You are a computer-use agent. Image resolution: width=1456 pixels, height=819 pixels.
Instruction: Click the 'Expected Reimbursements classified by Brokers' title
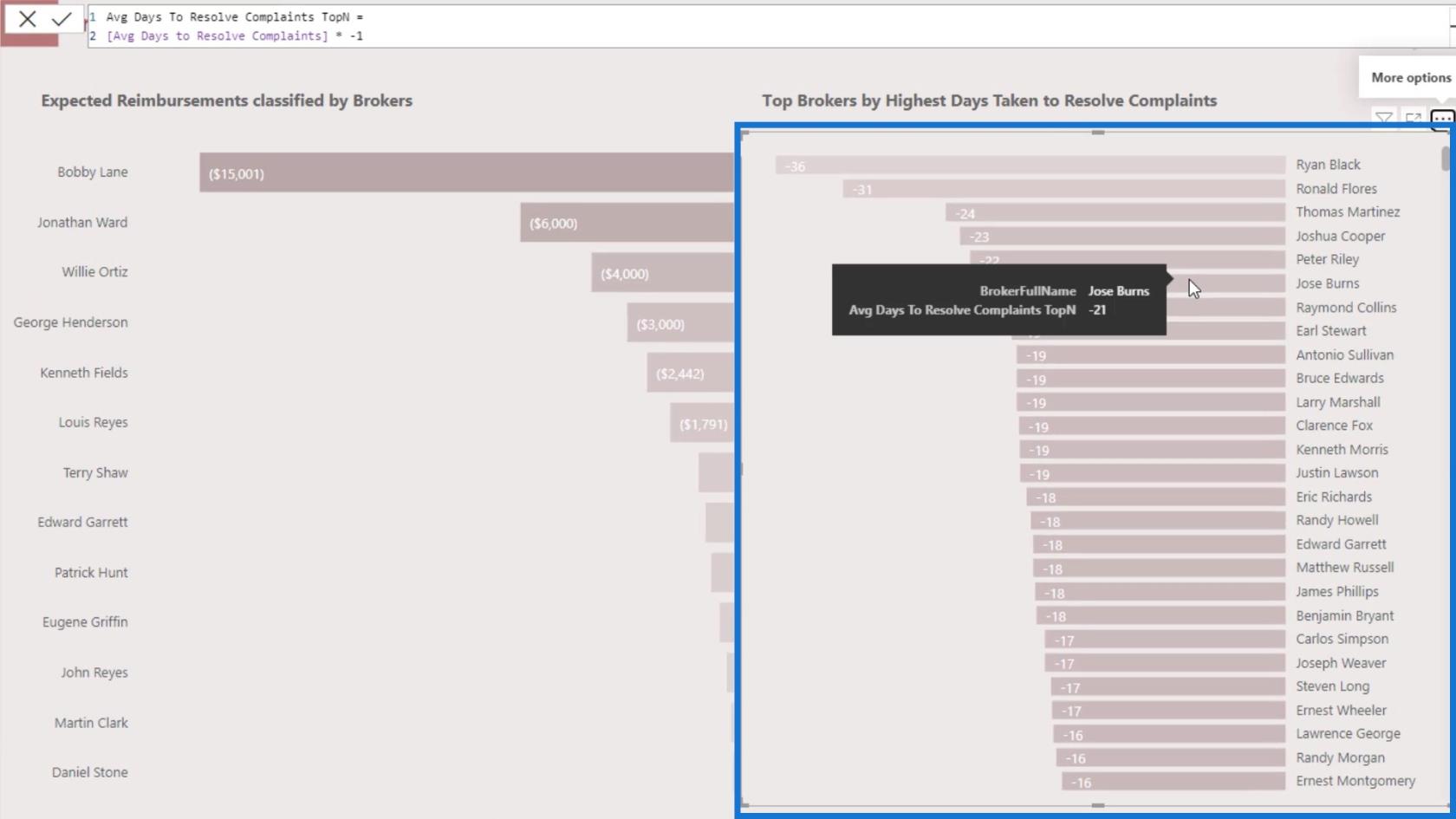[x=227, y=101]
